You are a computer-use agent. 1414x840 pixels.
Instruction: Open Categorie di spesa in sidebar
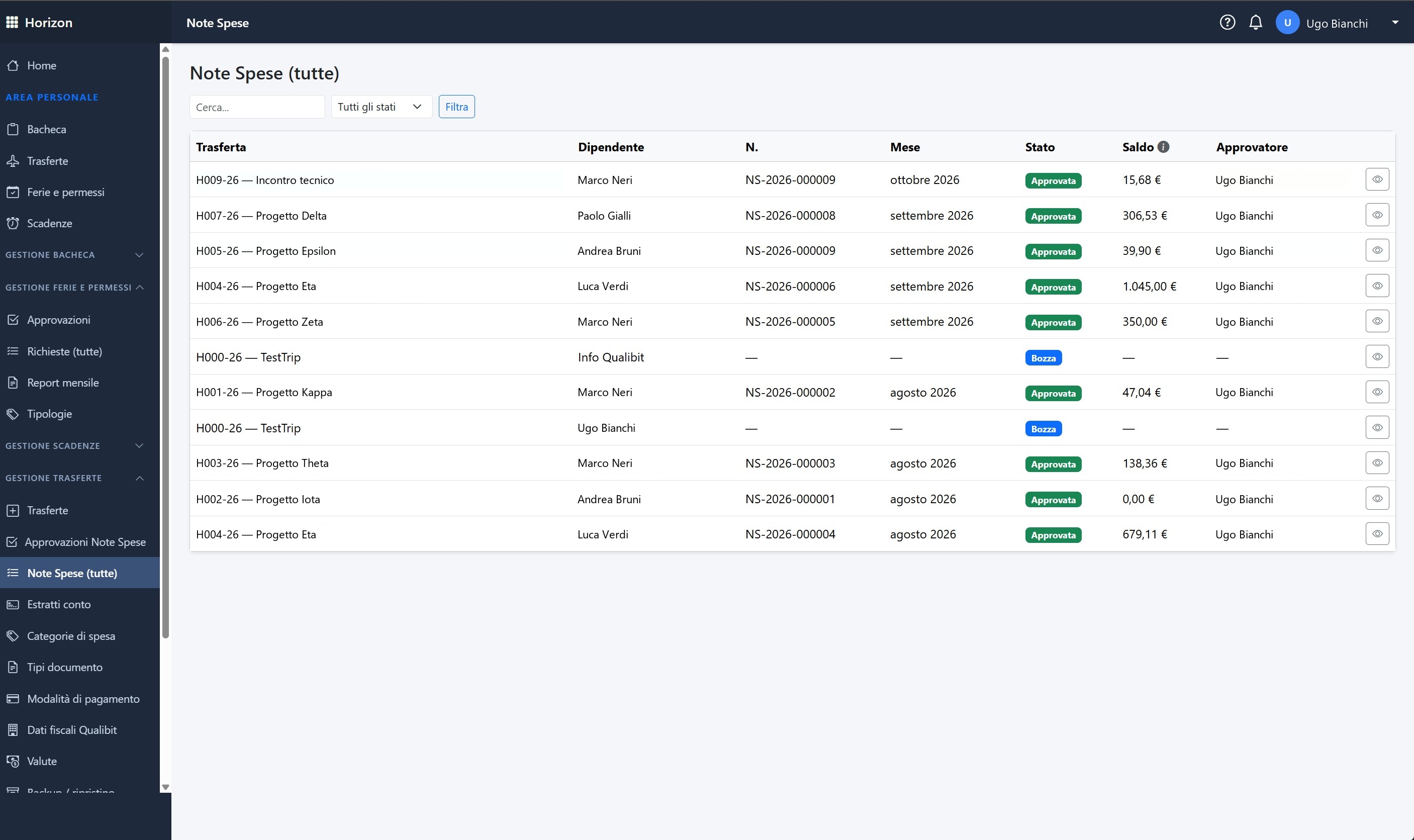click(80, 636)
